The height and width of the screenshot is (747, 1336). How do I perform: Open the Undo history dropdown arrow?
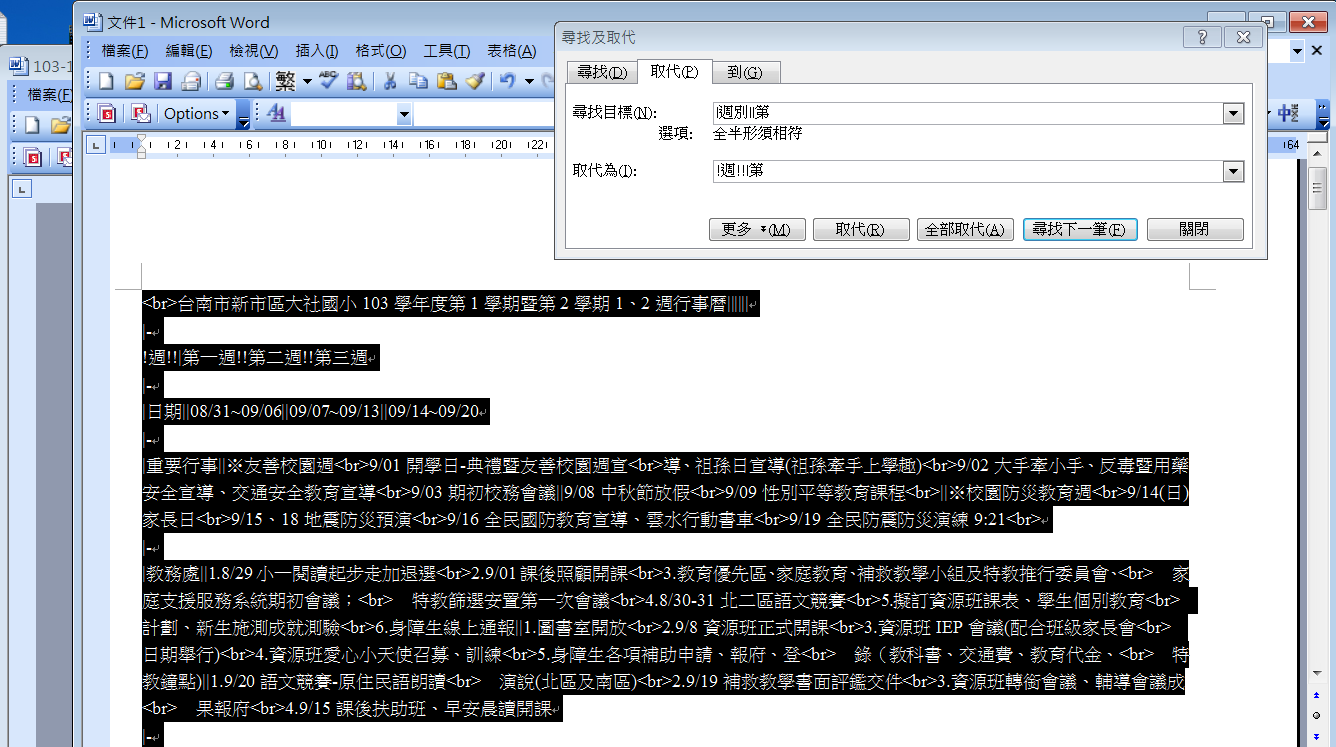coord(528,81)
